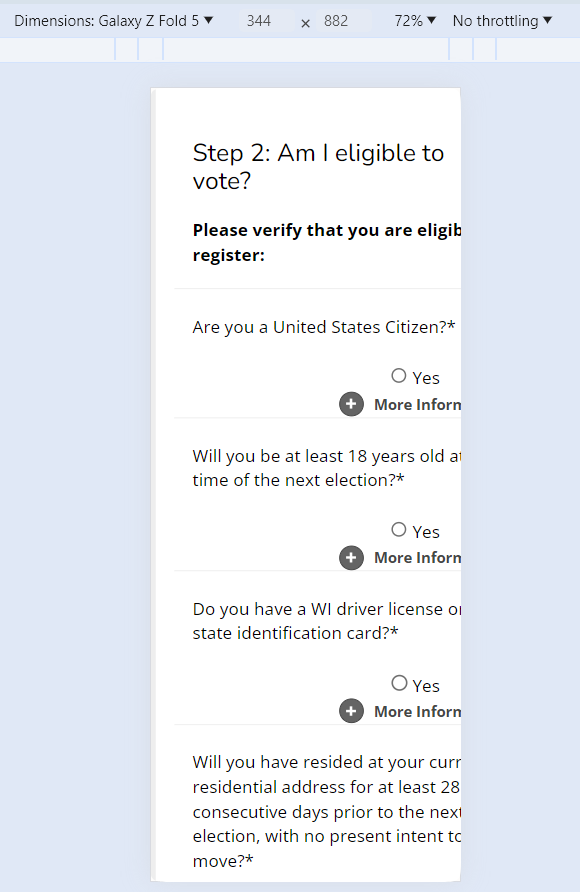Click the 28 consecutive days residency question text
The image size is (580, 892).
click(x=327, y=811)
